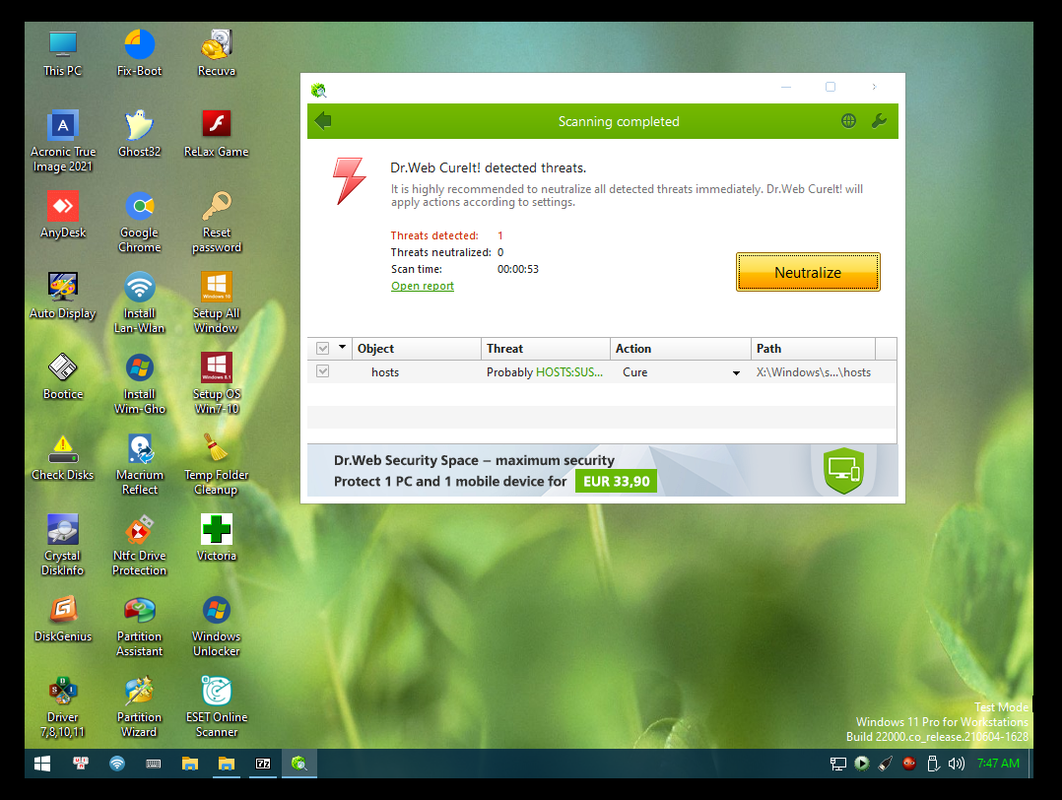Image resolution: width=1062 pixels, height=800 pixels.
Task: Toggle the checkbox for the hosts row
Action: click(322, 371)
